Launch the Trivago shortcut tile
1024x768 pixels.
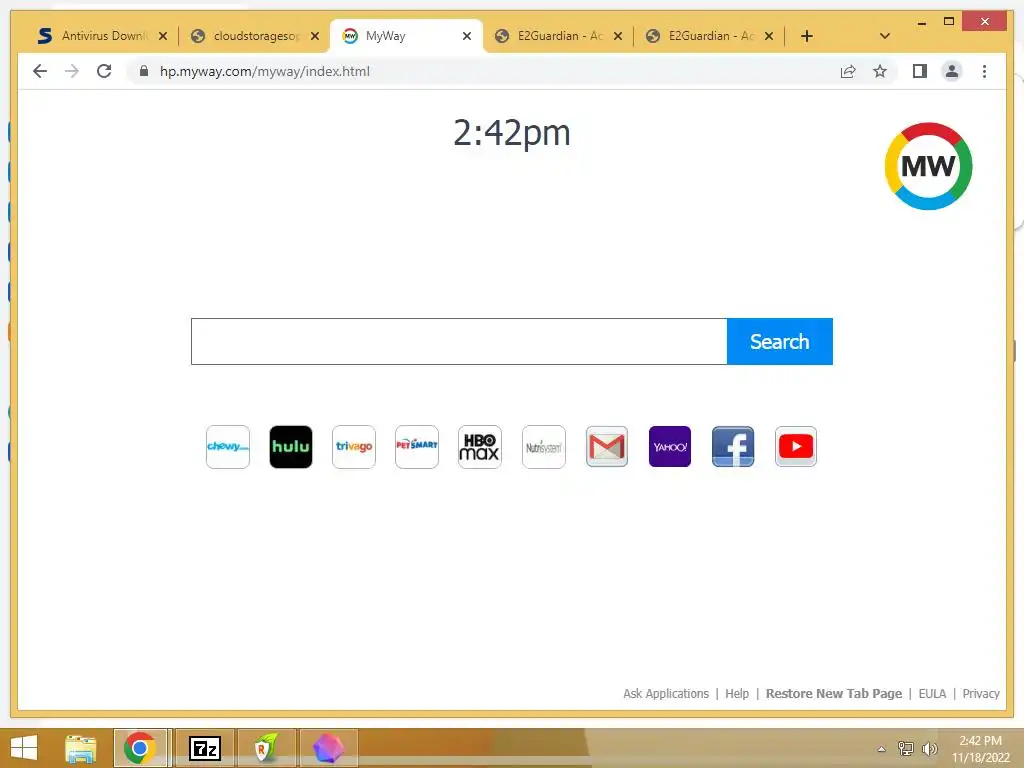click(x=354, y=447)
